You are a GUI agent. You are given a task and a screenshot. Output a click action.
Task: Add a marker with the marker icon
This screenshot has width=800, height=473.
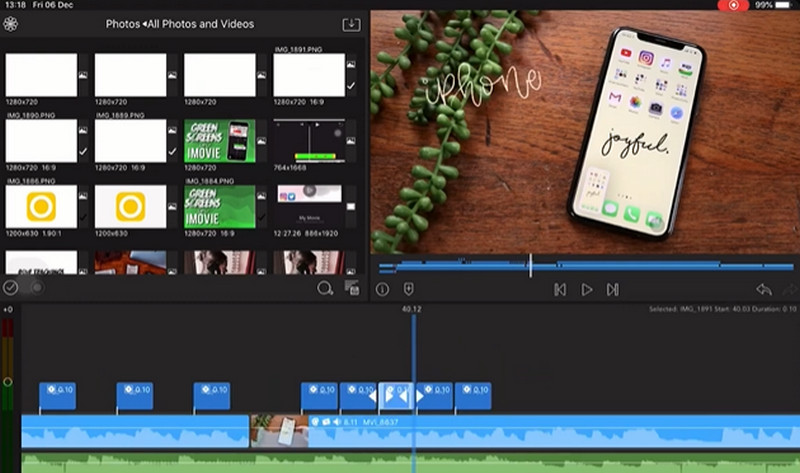[x=409, y=289]
